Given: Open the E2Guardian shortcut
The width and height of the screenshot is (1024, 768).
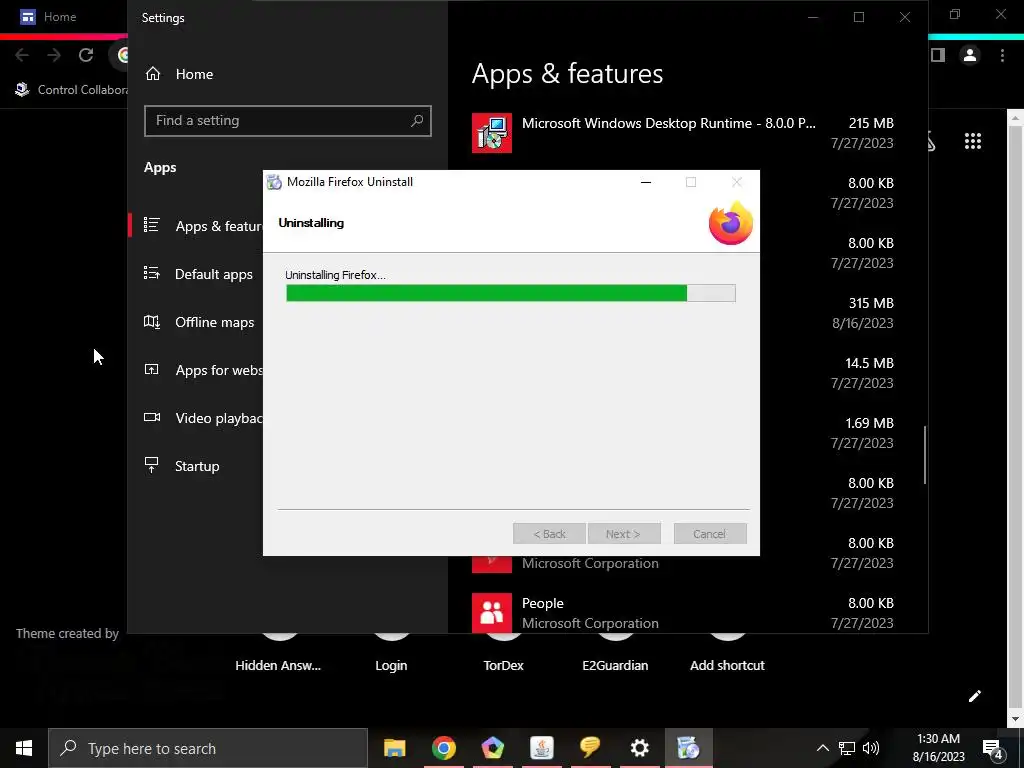Looking at the screenshot, I should click(x=615, y=665).
